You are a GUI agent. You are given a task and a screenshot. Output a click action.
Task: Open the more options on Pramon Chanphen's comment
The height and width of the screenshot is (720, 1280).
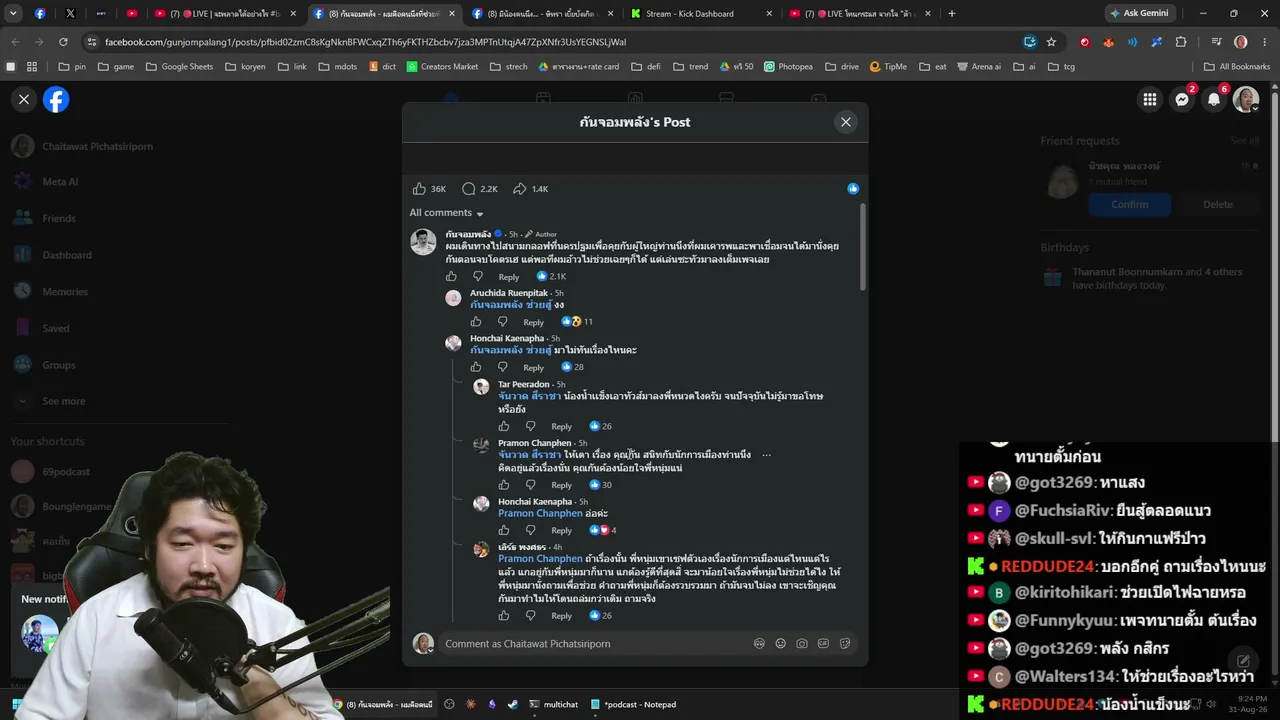(767, 455)
